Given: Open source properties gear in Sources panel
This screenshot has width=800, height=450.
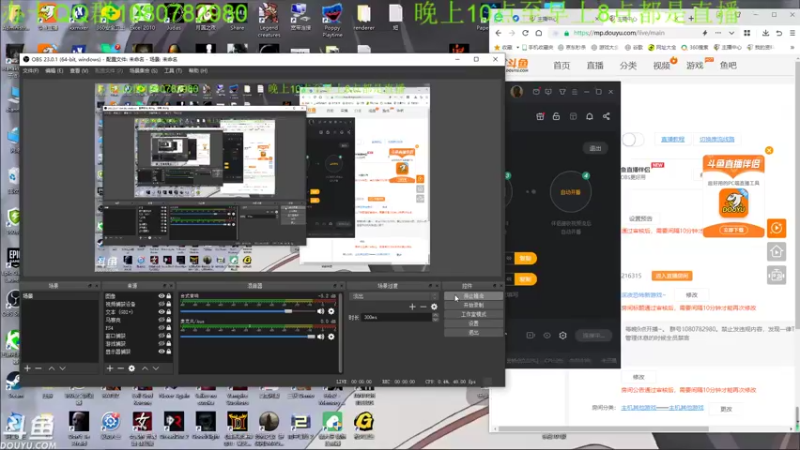Looking at the screenshot, I should pyautogui.click(x=132, y=368).
